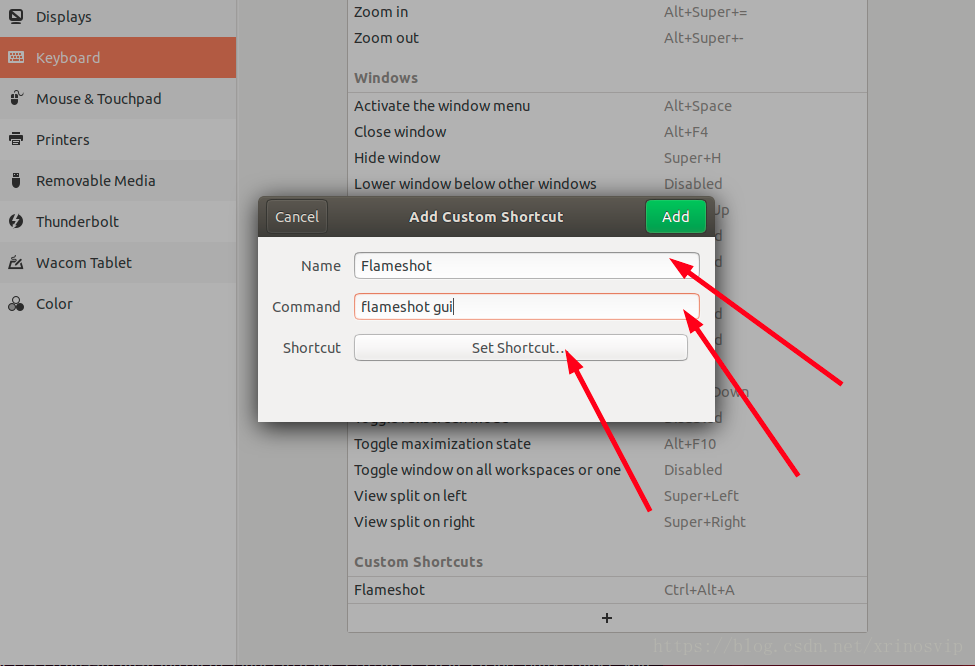
Task: Click the Color icon in sidebar
Action: coord(16,303)
